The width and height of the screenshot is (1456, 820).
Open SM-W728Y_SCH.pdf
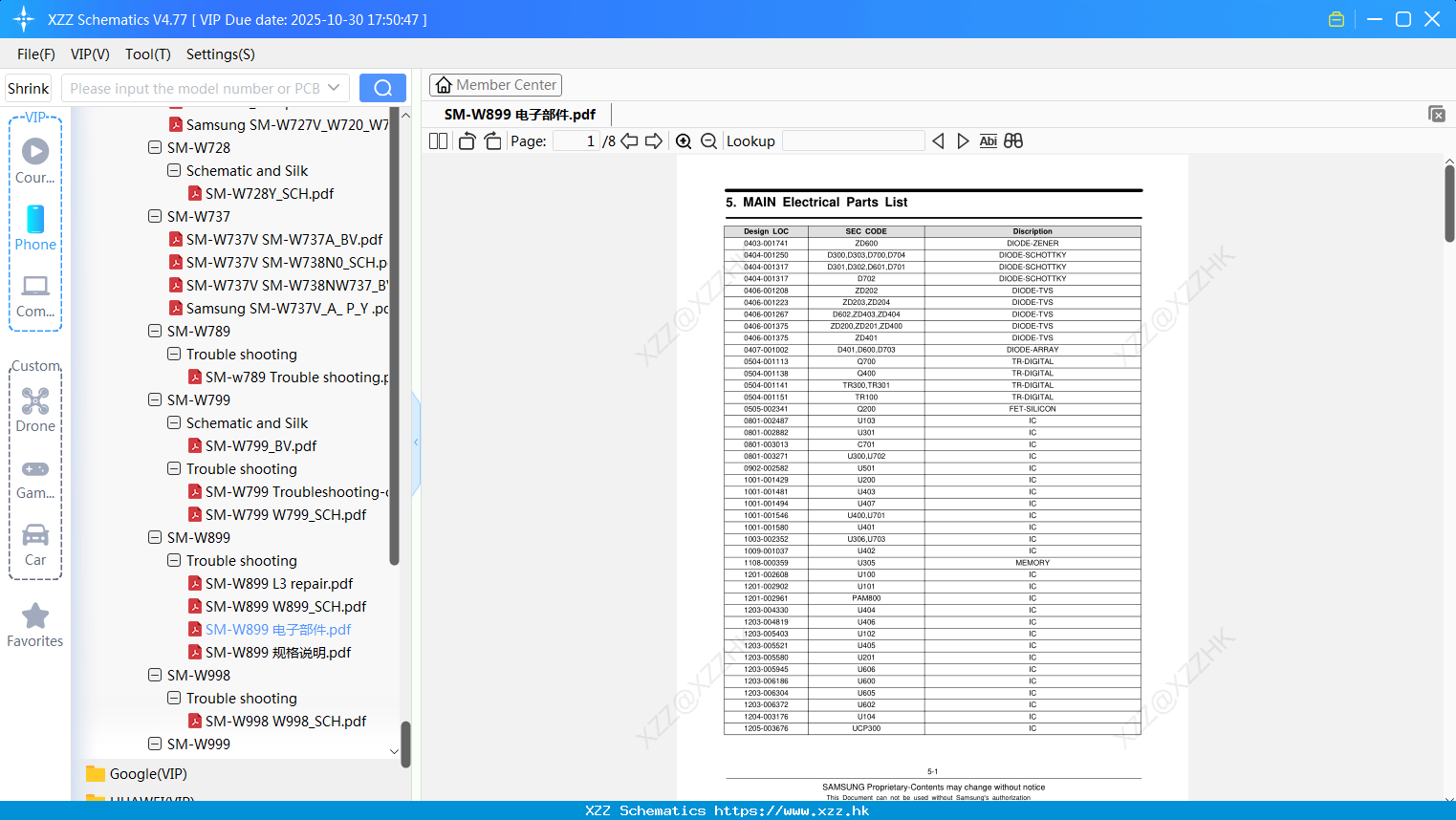pyautogui.click(x=270, y=193)
